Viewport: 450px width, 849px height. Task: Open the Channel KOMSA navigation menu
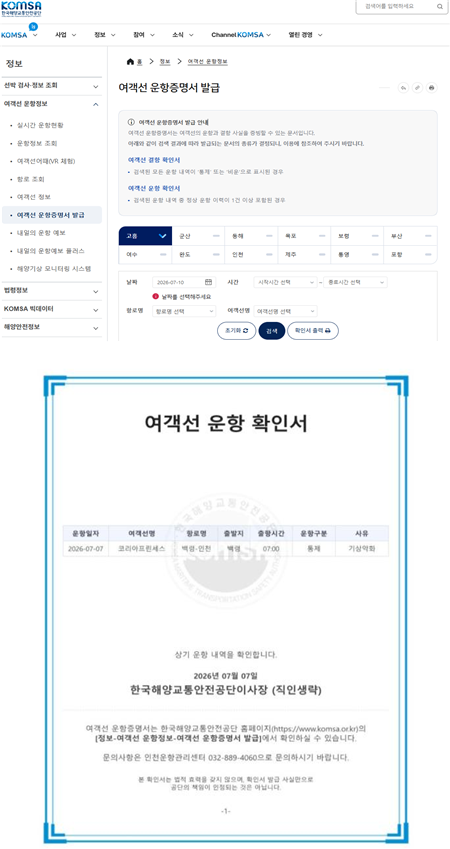[242, 35]
